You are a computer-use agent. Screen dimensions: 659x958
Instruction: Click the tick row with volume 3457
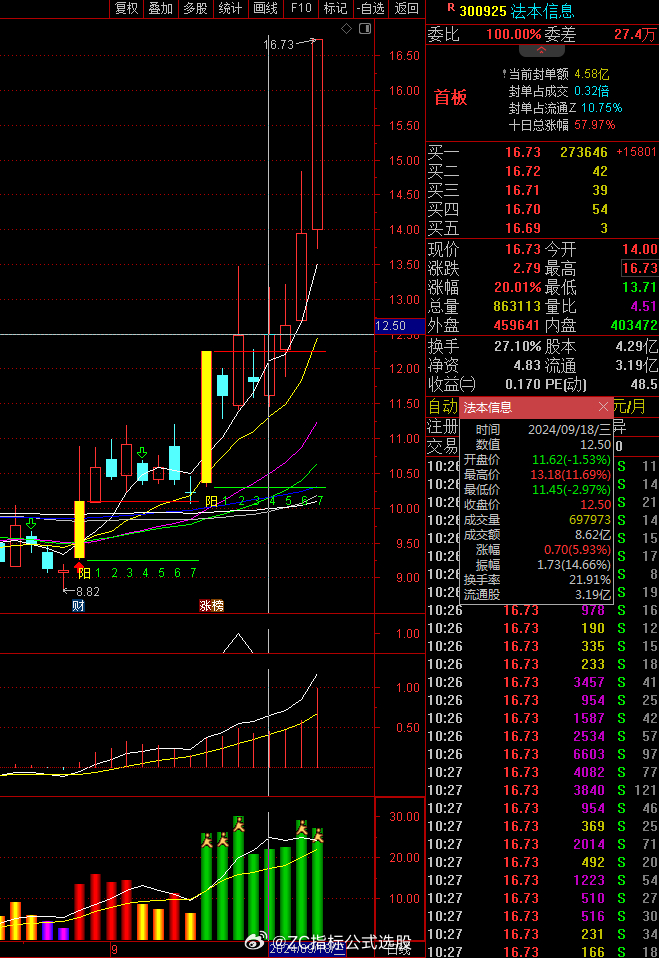click(x=542, y=682)
